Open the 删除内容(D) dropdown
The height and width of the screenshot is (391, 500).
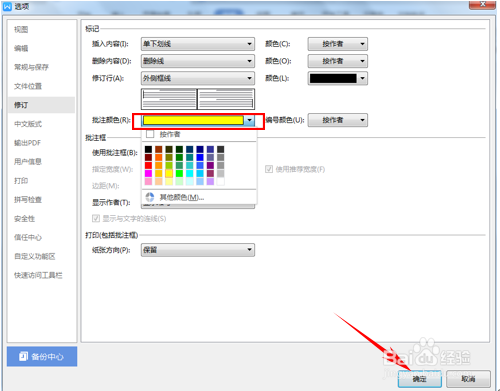point(198,61)
